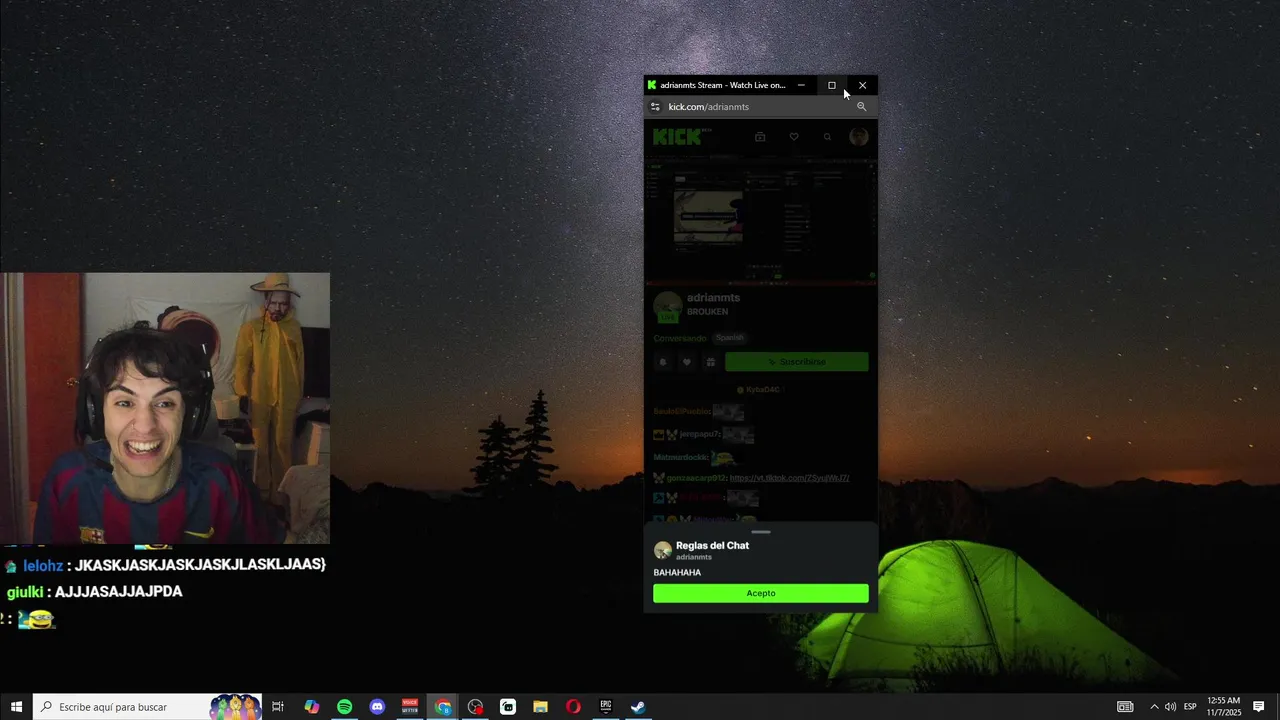Screen dimensions: 1280x720
Task: Open the News and interests tray icon
Action: pyautogui.click(x=1125, y=707)
